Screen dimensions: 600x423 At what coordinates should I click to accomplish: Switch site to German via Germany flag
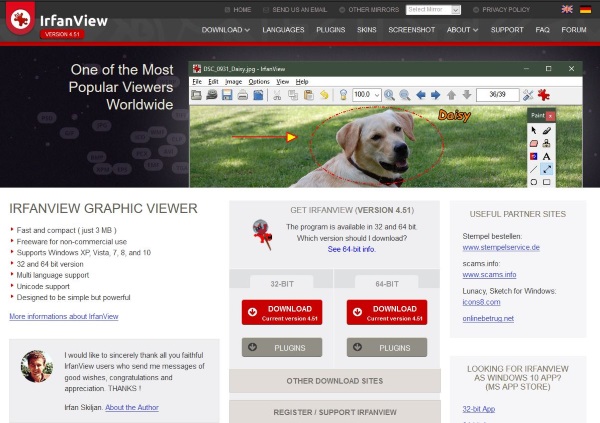(585, 9)
